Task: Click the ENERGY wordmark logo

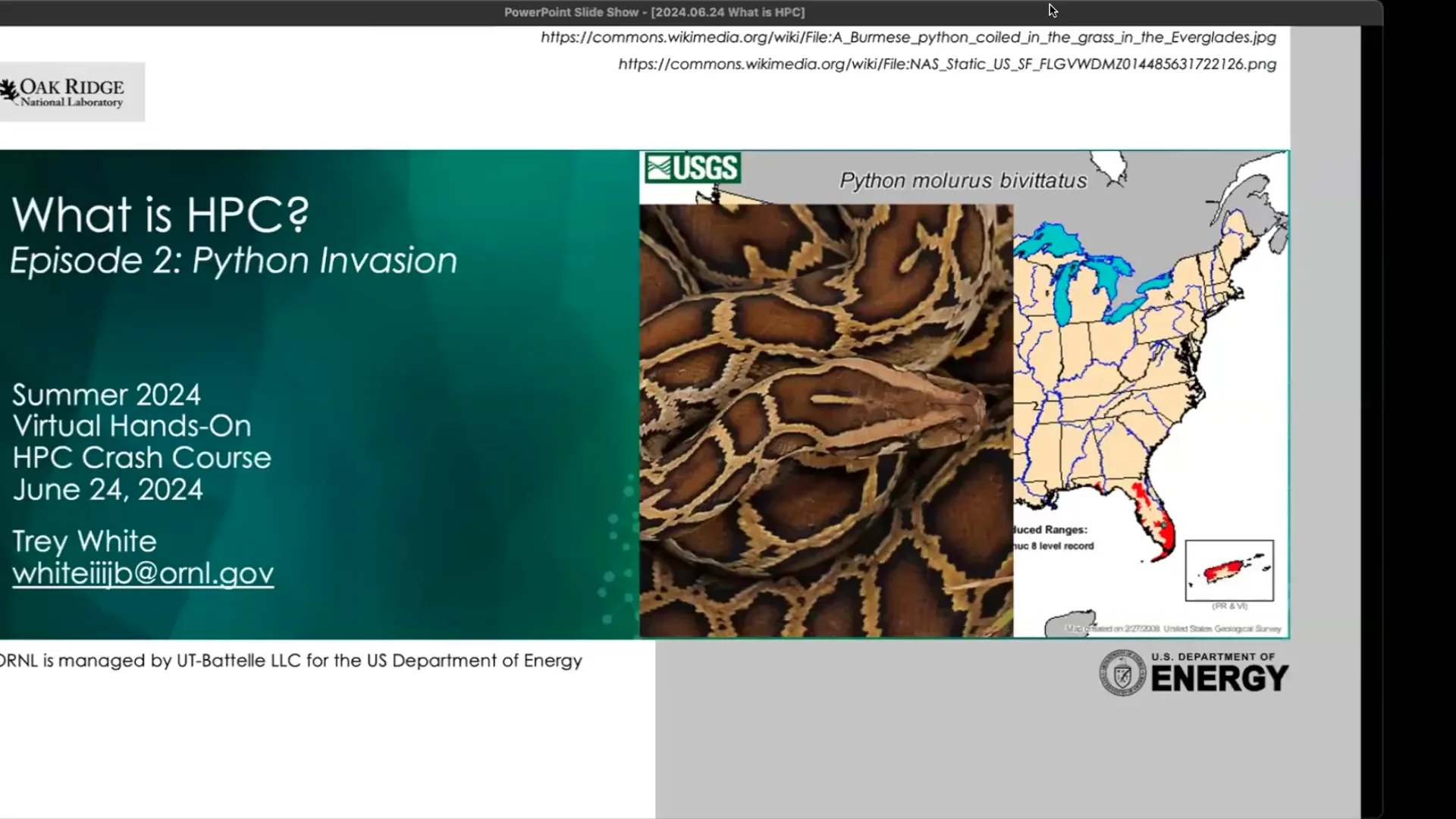Action: [1219, 677]
